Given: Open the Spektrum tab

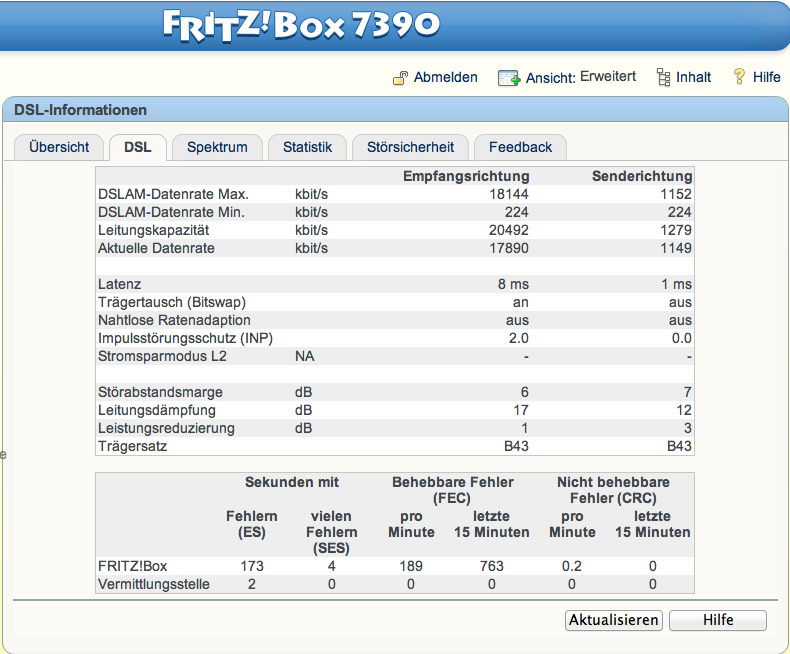Looking at the screenshot, I should 217,147.
